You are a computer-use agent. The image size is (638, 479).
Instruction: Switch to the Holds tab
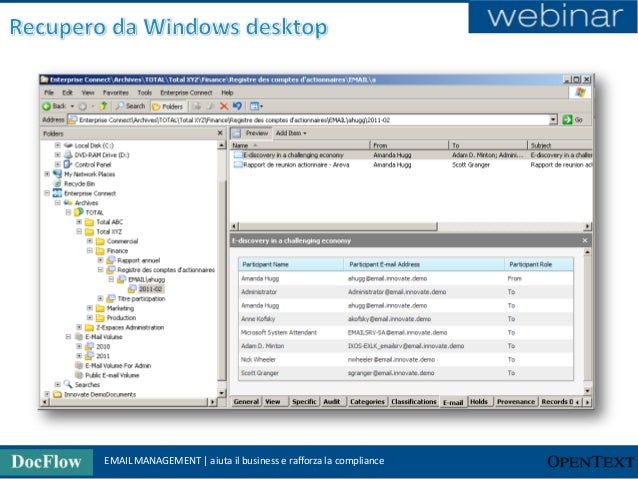[479, 402]
